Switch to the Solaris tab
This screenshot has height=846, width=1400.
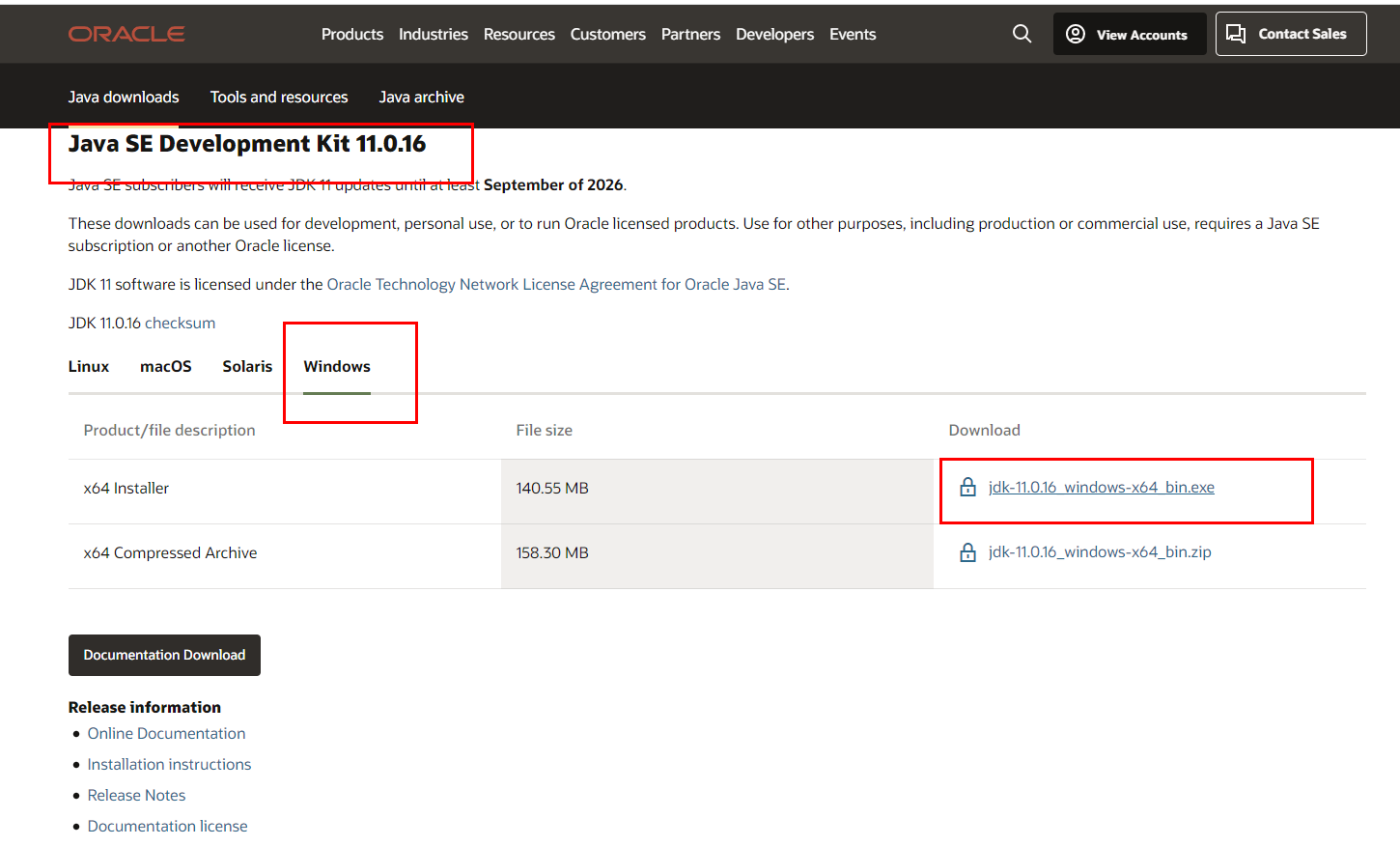pyautogui.click(x=247, y=366)
